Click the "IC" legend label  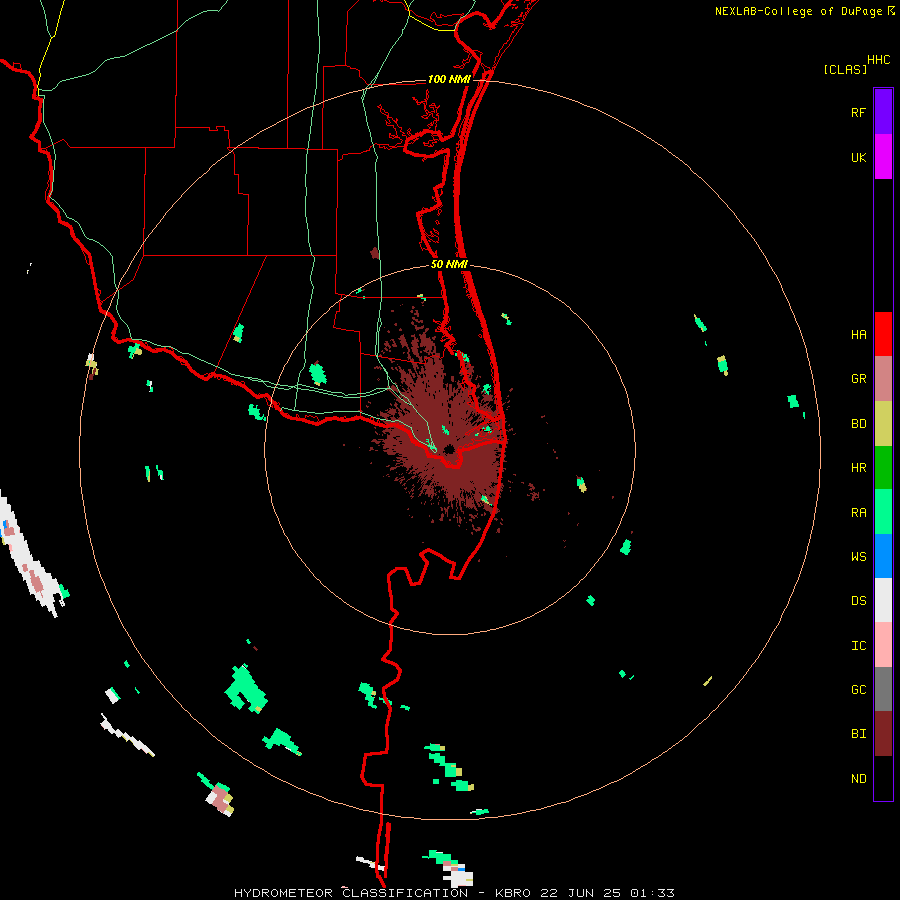pyautogui.click(x=858, y=645)
